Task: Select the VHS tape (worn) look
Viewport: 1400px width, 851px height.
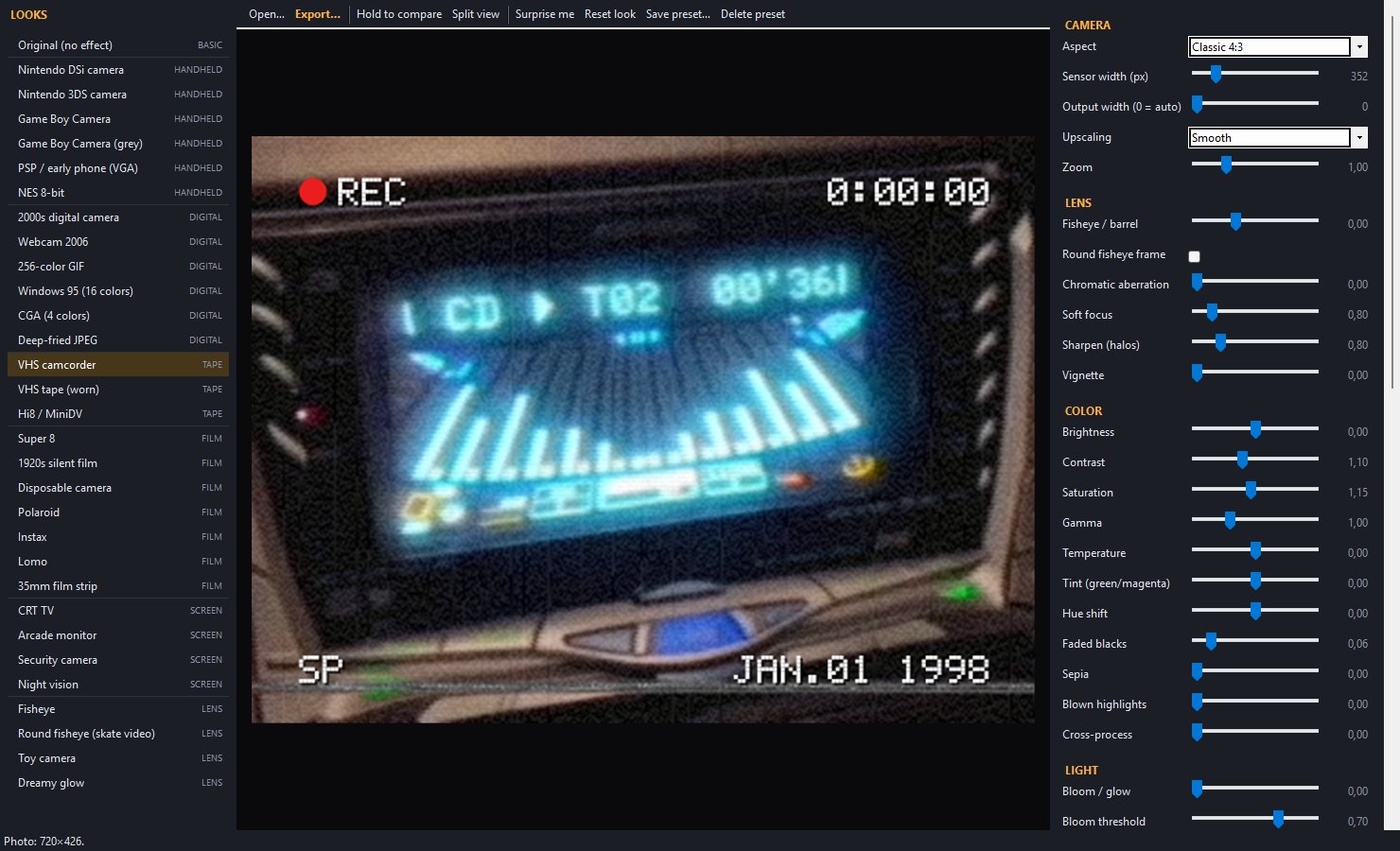Action: pyautogui.click(x=118, y=390)
